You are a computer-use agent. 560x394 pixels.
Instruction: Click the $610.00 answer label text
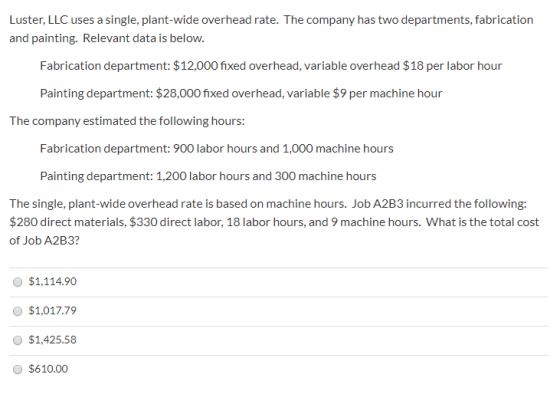coord(48,369)
